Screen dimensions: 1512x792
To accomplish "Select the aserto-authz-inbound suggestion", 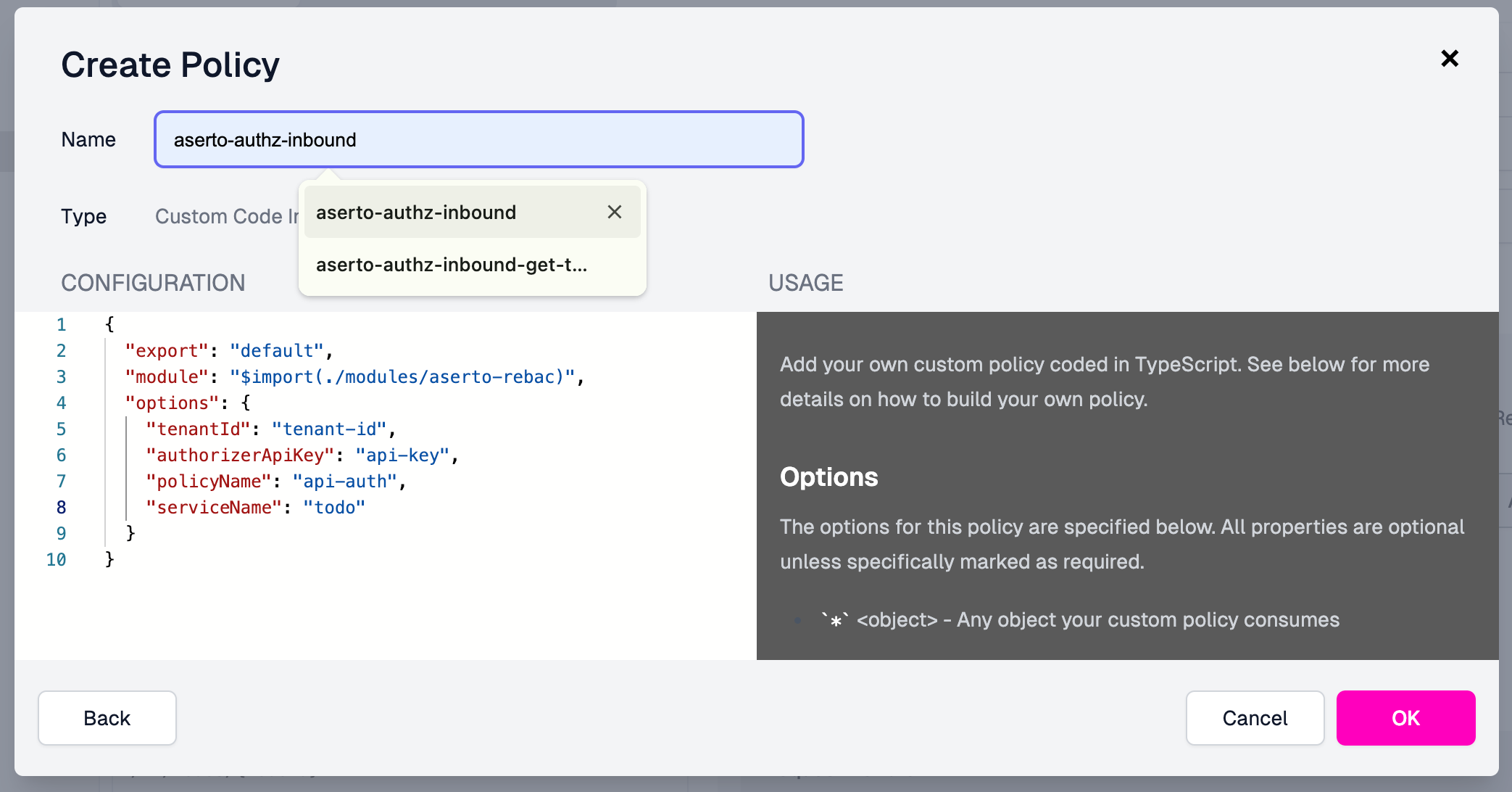I will (473, 212).
